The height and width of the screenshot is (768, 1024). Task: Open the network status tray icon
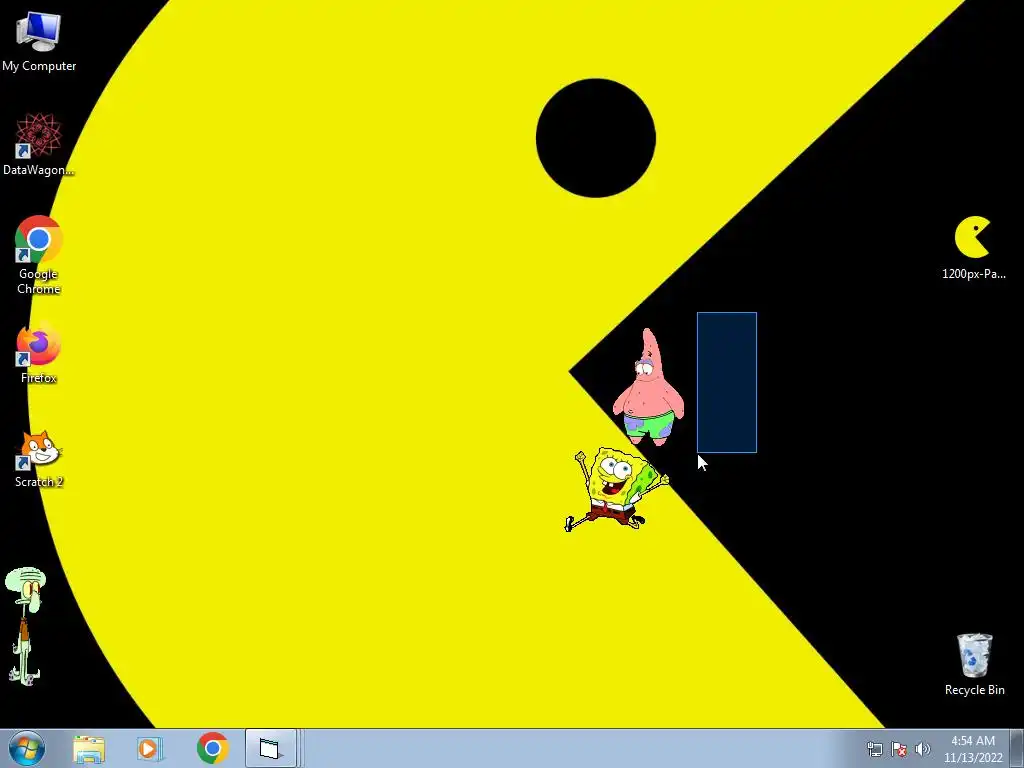(x=874, y=749)
